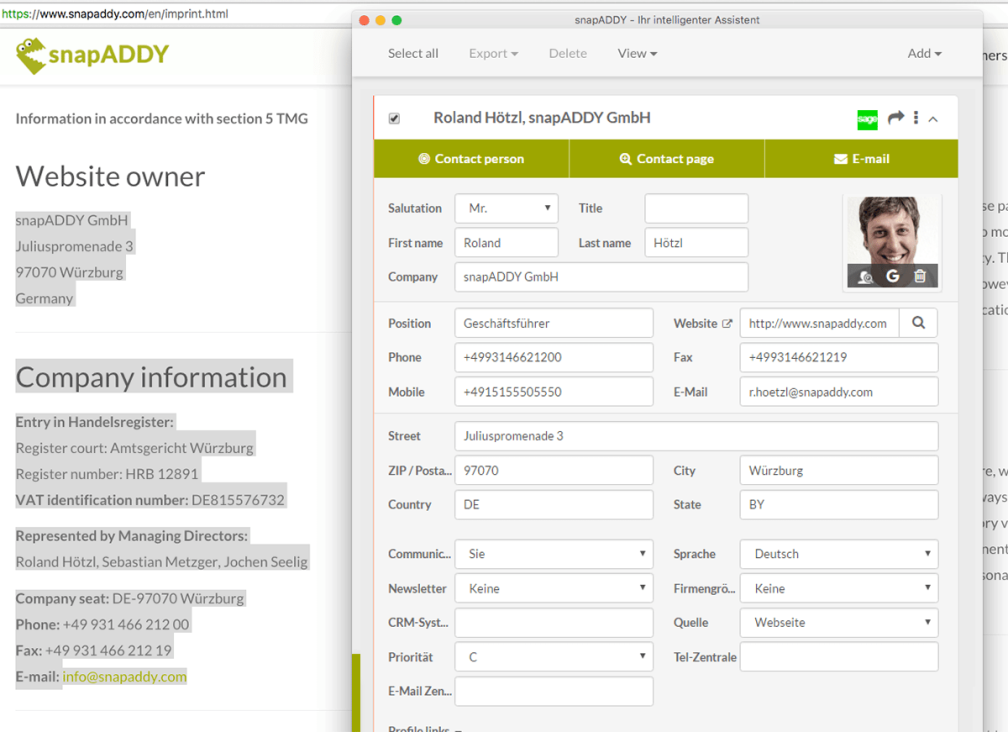1008x732 pixels.
Task: Expand the Sprache dropdown set to Deutsch
Action: tap(838, 554)
